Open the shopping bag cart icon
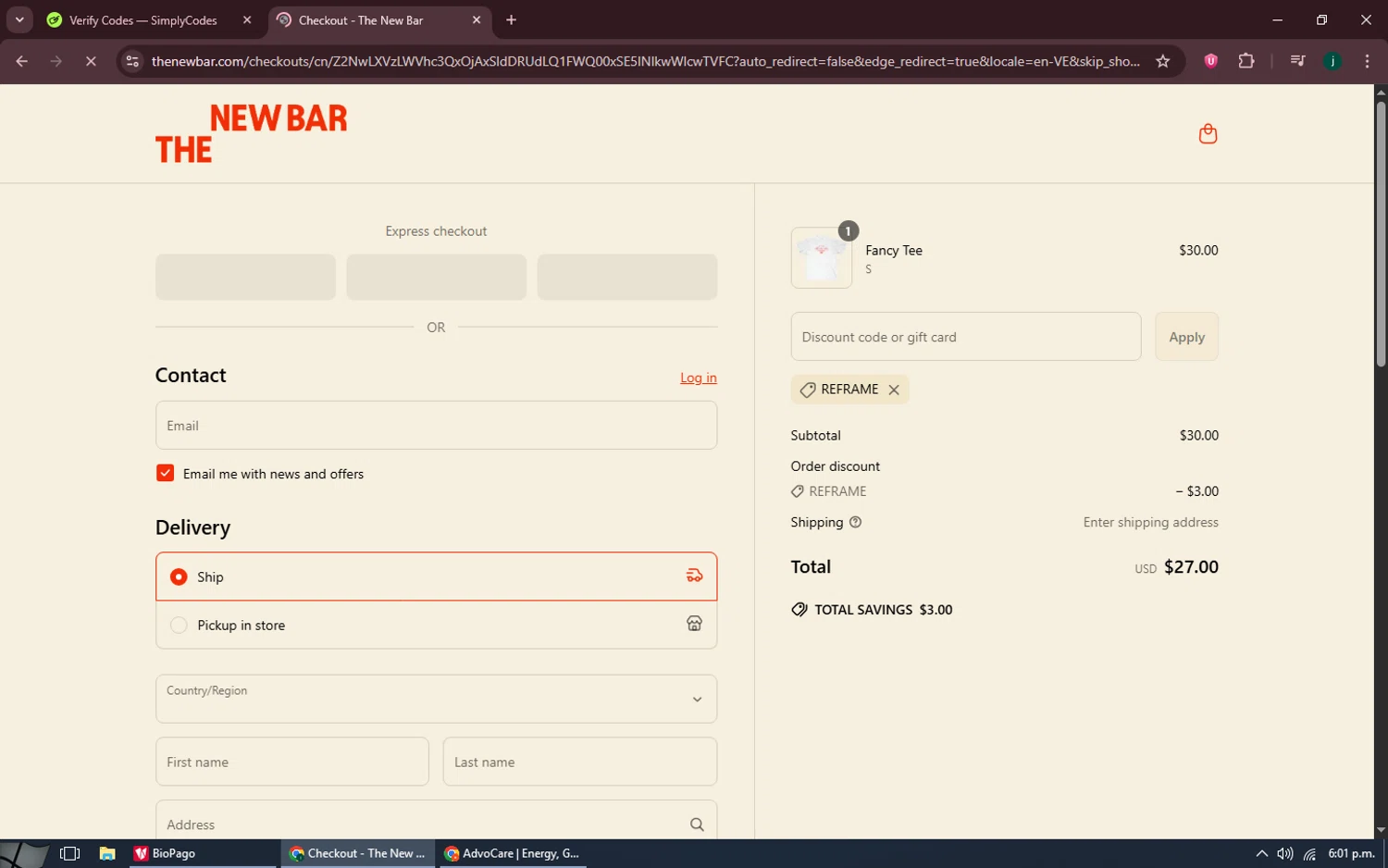Image resolution: width=1388 pixels, height=868 pixels. click(x=1208, y=134)
